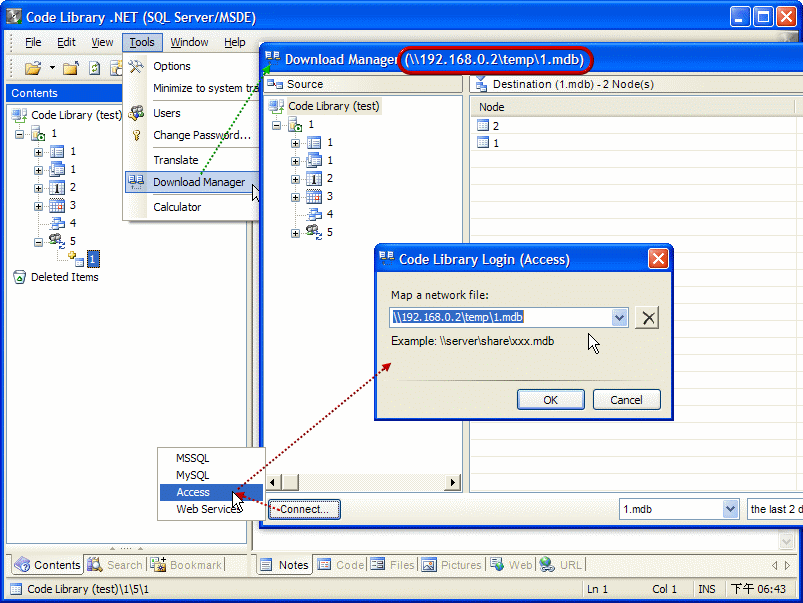This screenshot has width=803, height=603.
Task: Select users icon node 5 in Contents
Action: click(x=56, y=241)
